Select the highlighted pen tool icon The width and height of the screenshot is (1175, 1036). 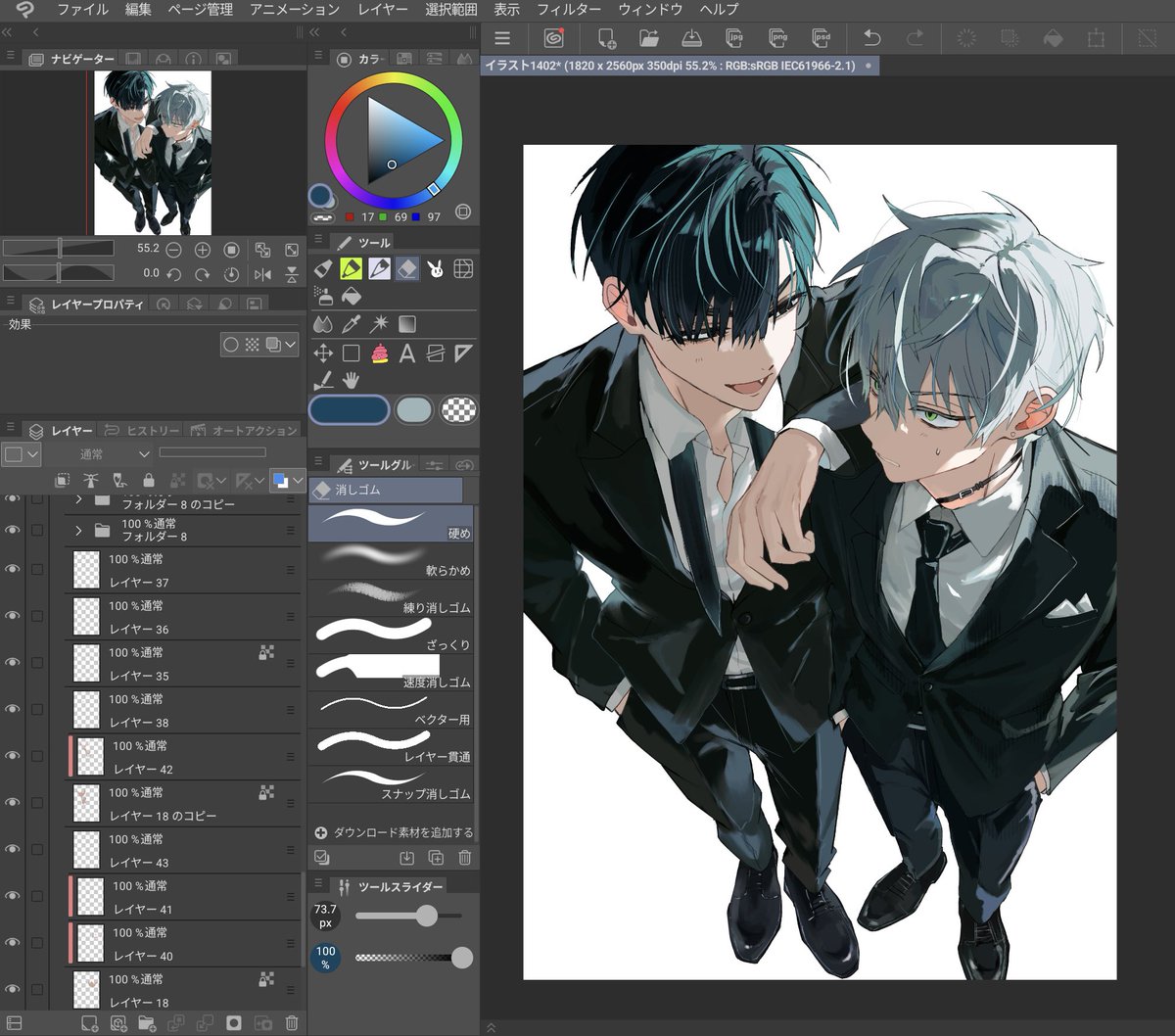pyautogui.click(x=351, y=268)
